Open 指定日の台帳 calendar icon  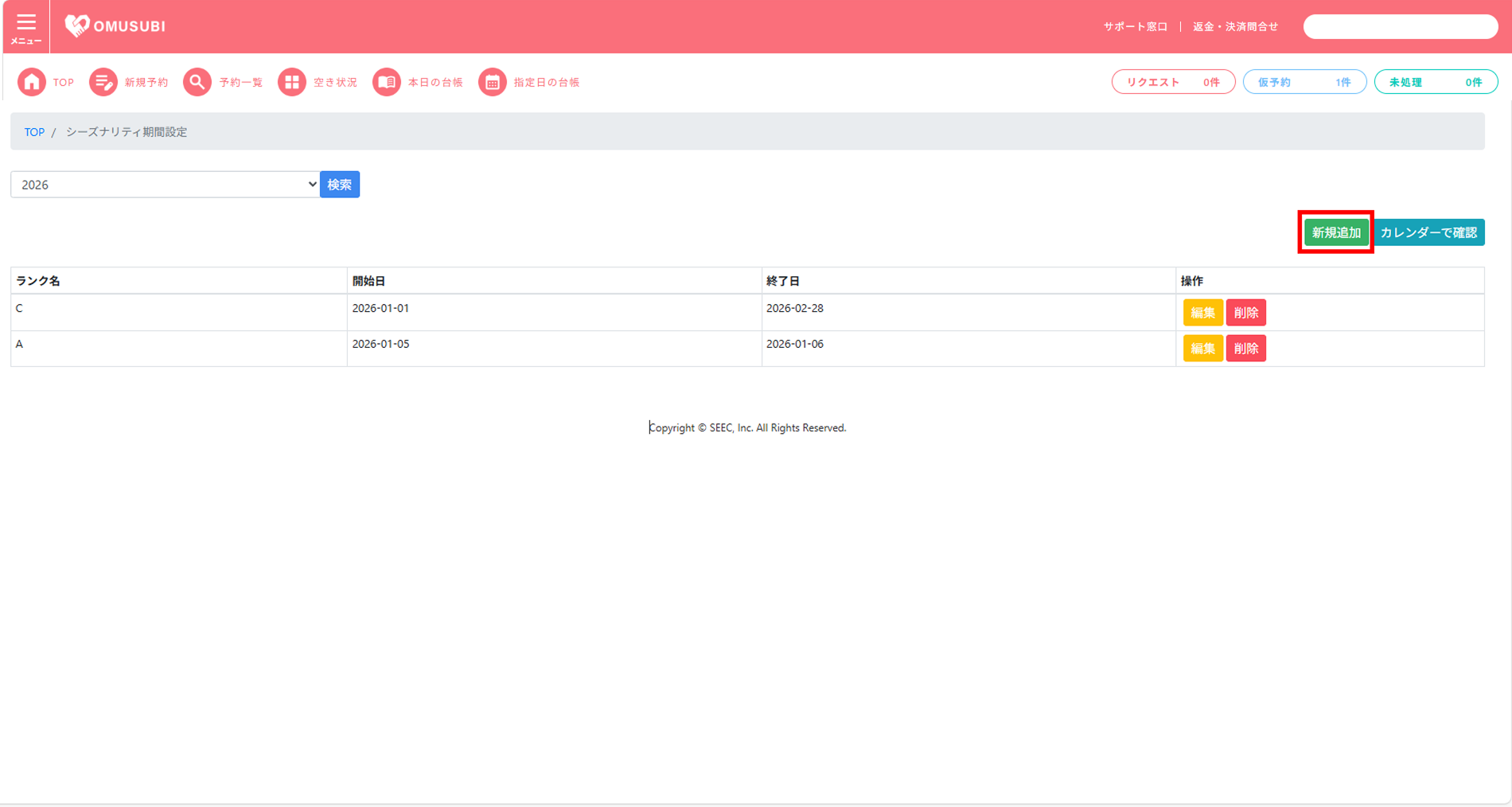[493, 82]
